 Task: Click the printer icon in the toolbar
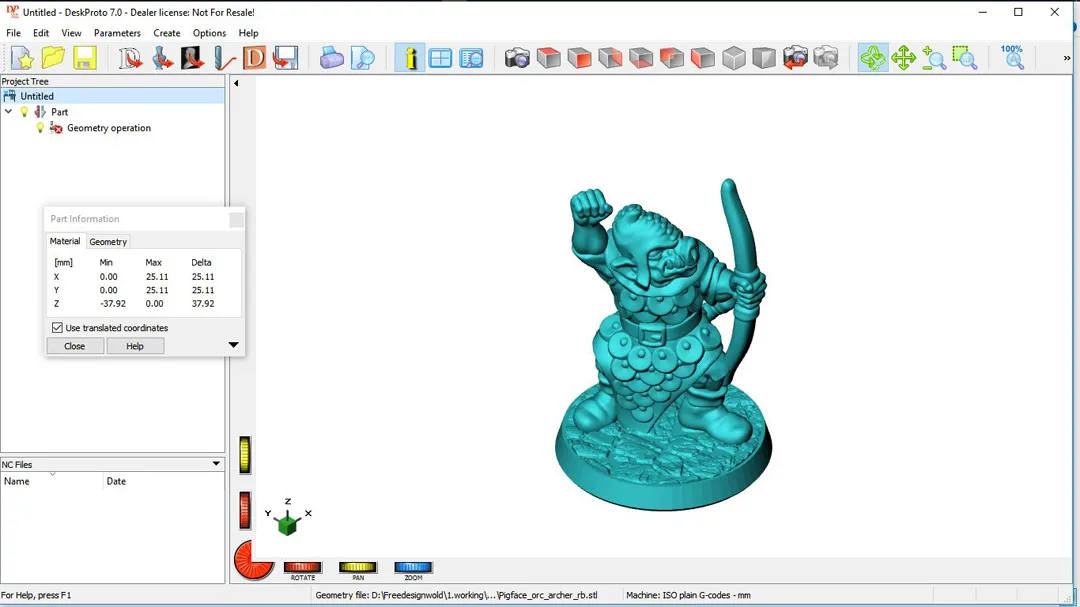click(x=331, y=58)
